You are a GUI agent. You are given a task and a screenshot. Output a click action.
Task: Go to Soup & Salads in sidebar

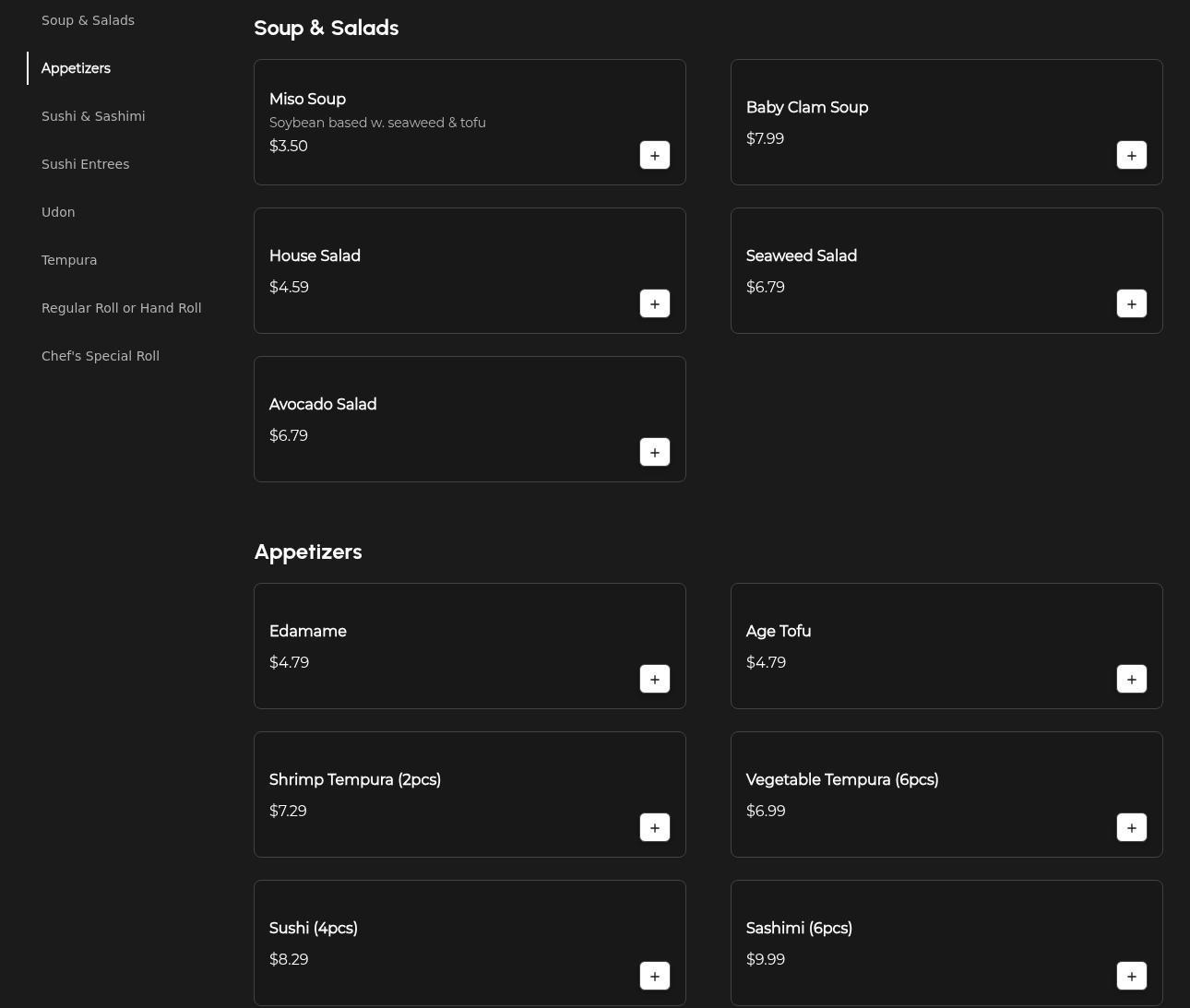88,20
